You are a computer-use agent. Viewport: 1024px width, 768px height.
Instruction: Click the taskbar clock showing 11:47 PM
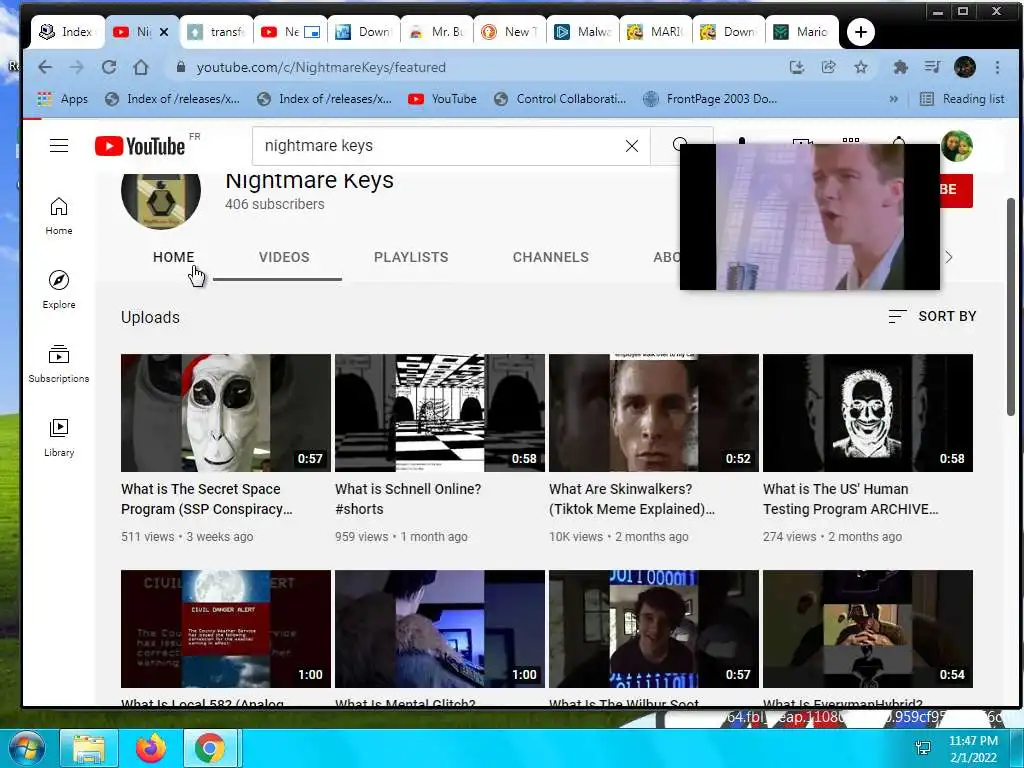click(973, 748)
